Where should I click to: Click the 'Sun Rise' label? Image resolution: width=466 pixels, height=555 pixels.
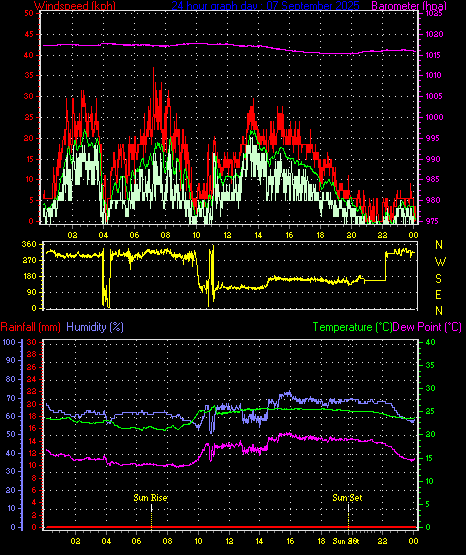click(150, 498)
